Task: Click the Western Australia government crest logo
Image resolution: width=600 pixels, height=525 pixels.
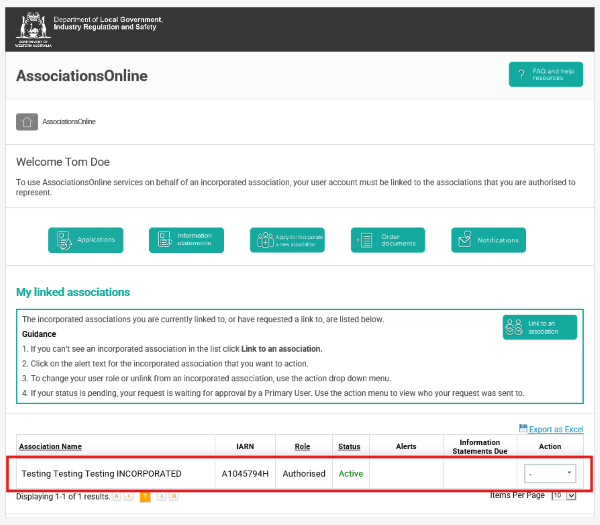Action: coord(33,29)
